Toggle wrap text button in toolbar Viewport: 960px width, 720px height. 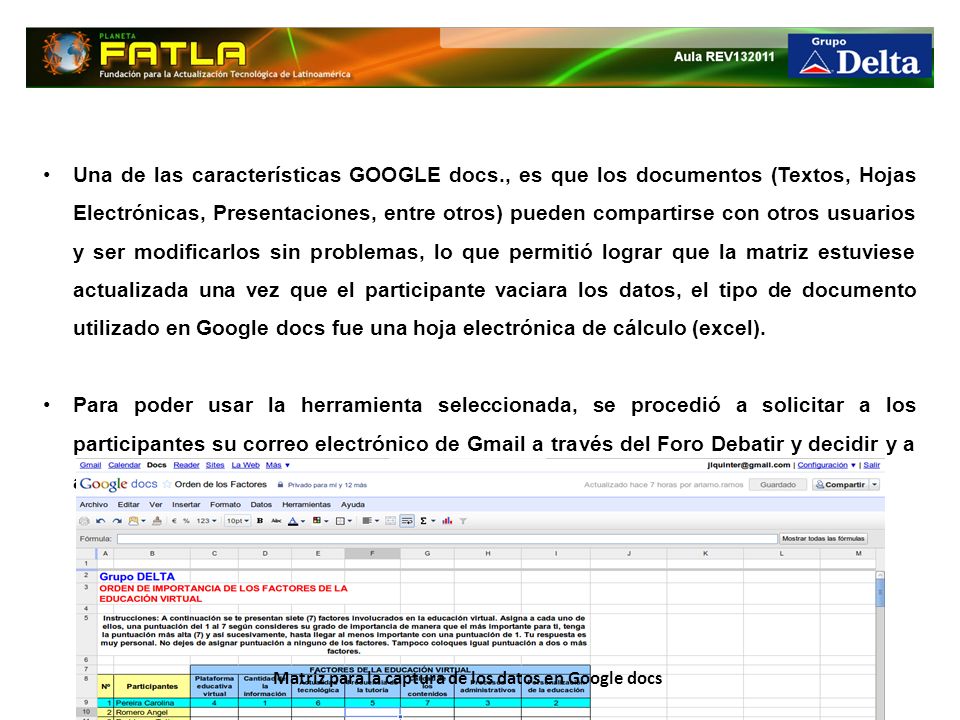[x=407, y=521]
